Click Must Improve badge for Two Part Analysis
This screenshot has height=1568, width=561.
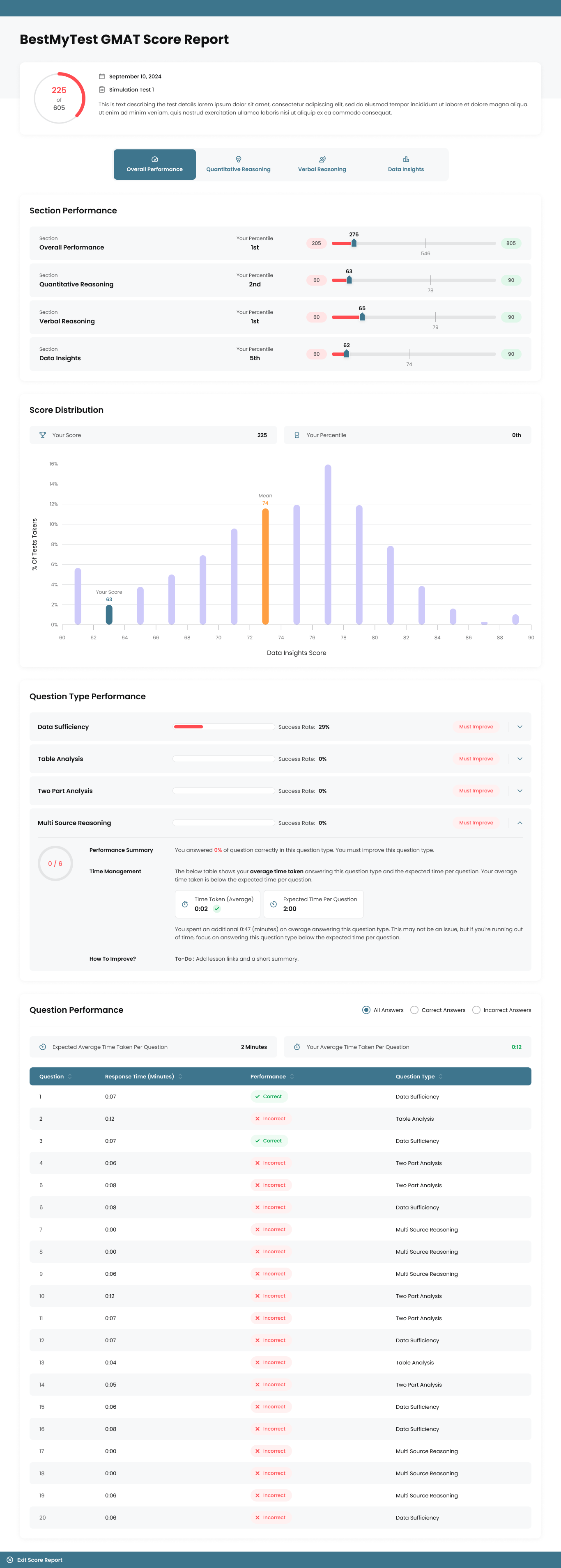pos(476,791)
